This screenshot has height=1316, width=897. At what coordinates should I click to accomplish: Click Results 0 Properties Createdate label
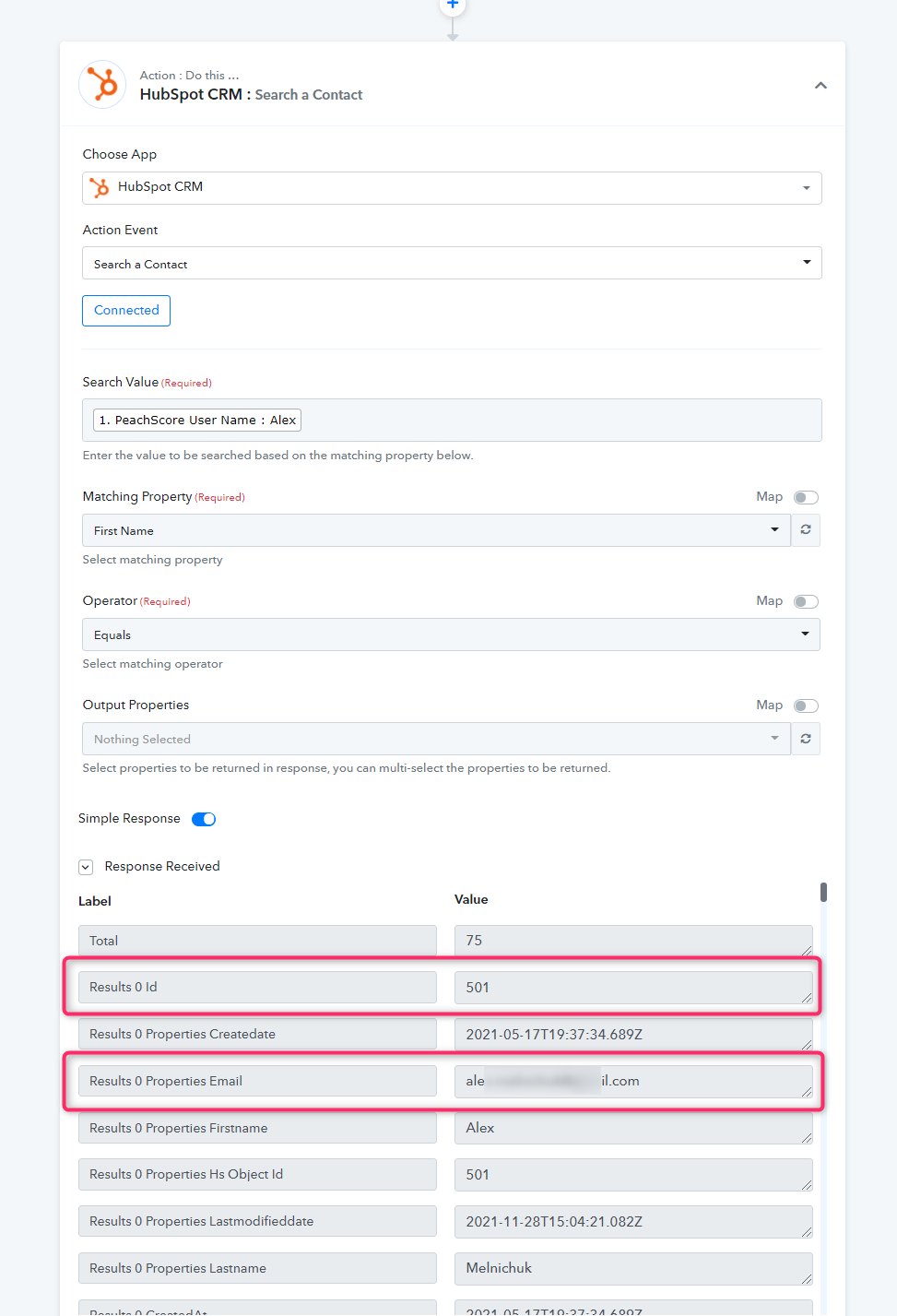coord(257,1034)
